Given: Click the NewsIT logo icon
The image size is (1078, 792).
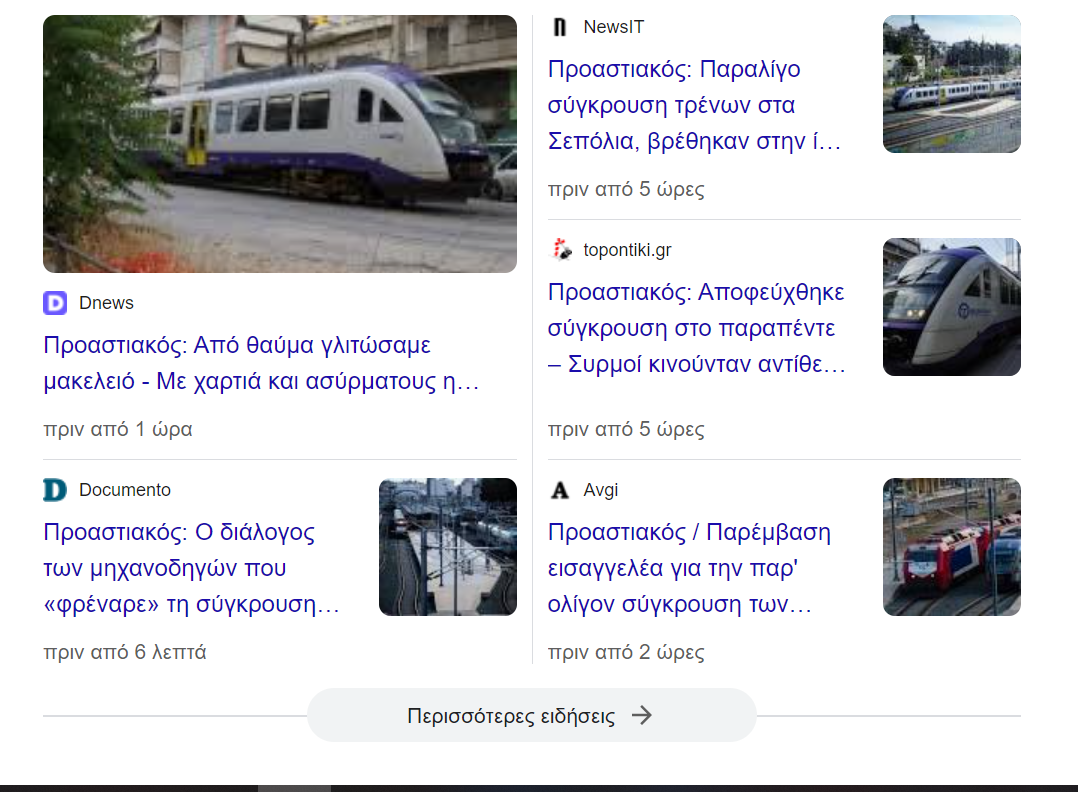Looking at the screenshot, I should [560, 27].
